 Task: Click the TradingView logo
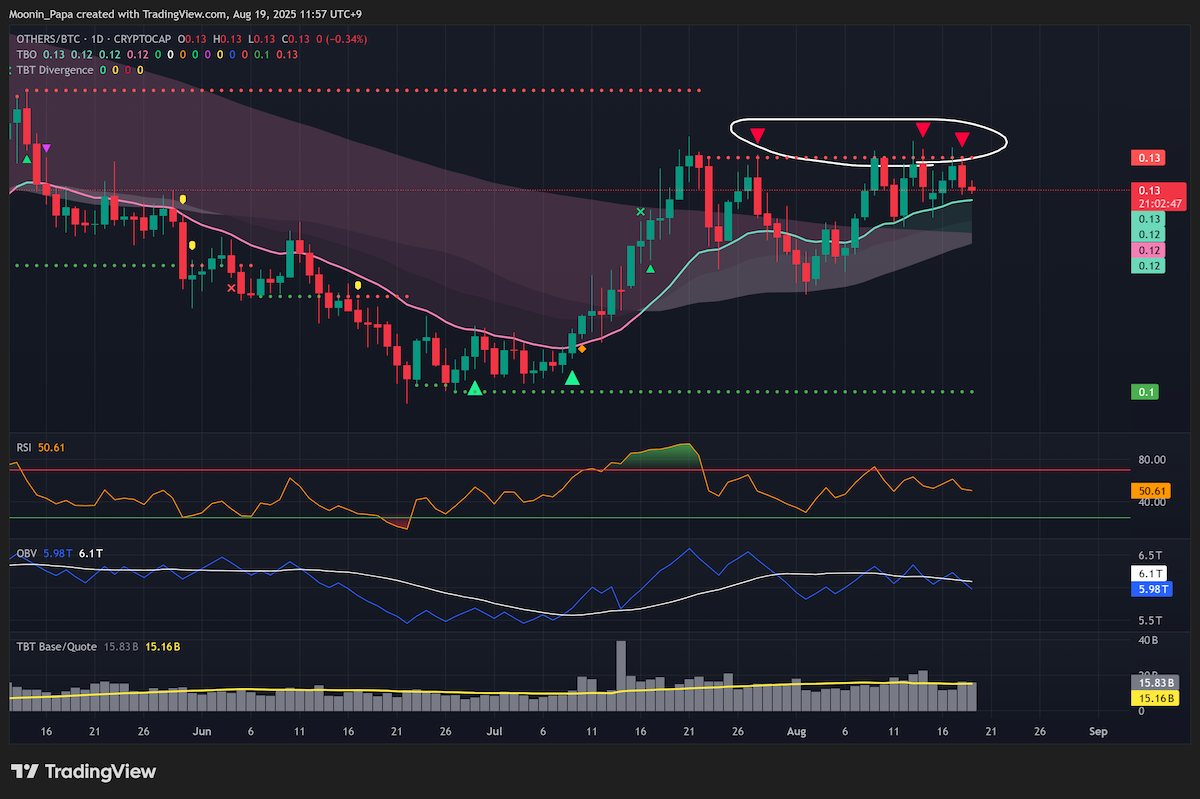83,771
